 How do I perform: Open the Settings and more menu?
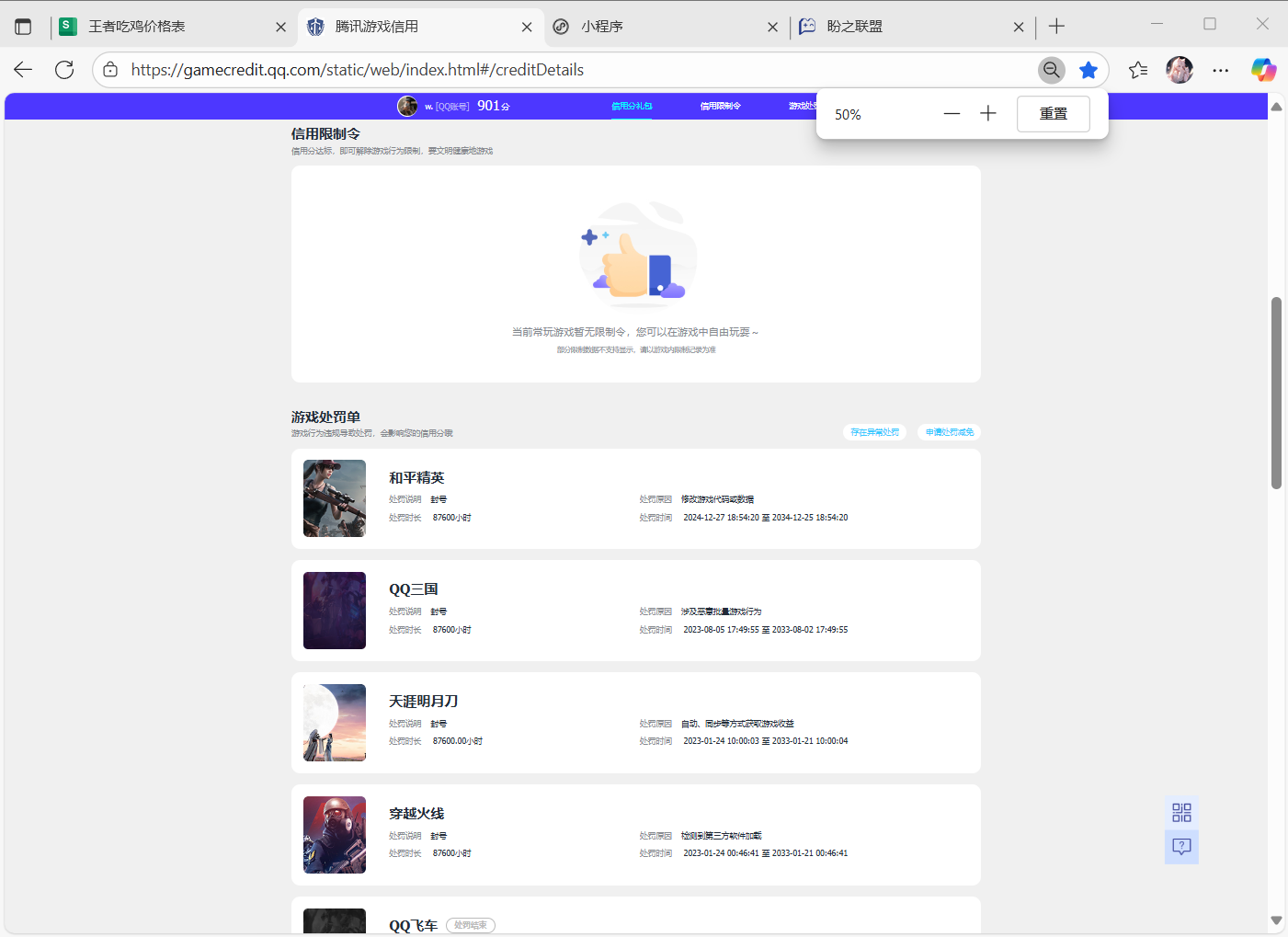[x=1221, y=70]
